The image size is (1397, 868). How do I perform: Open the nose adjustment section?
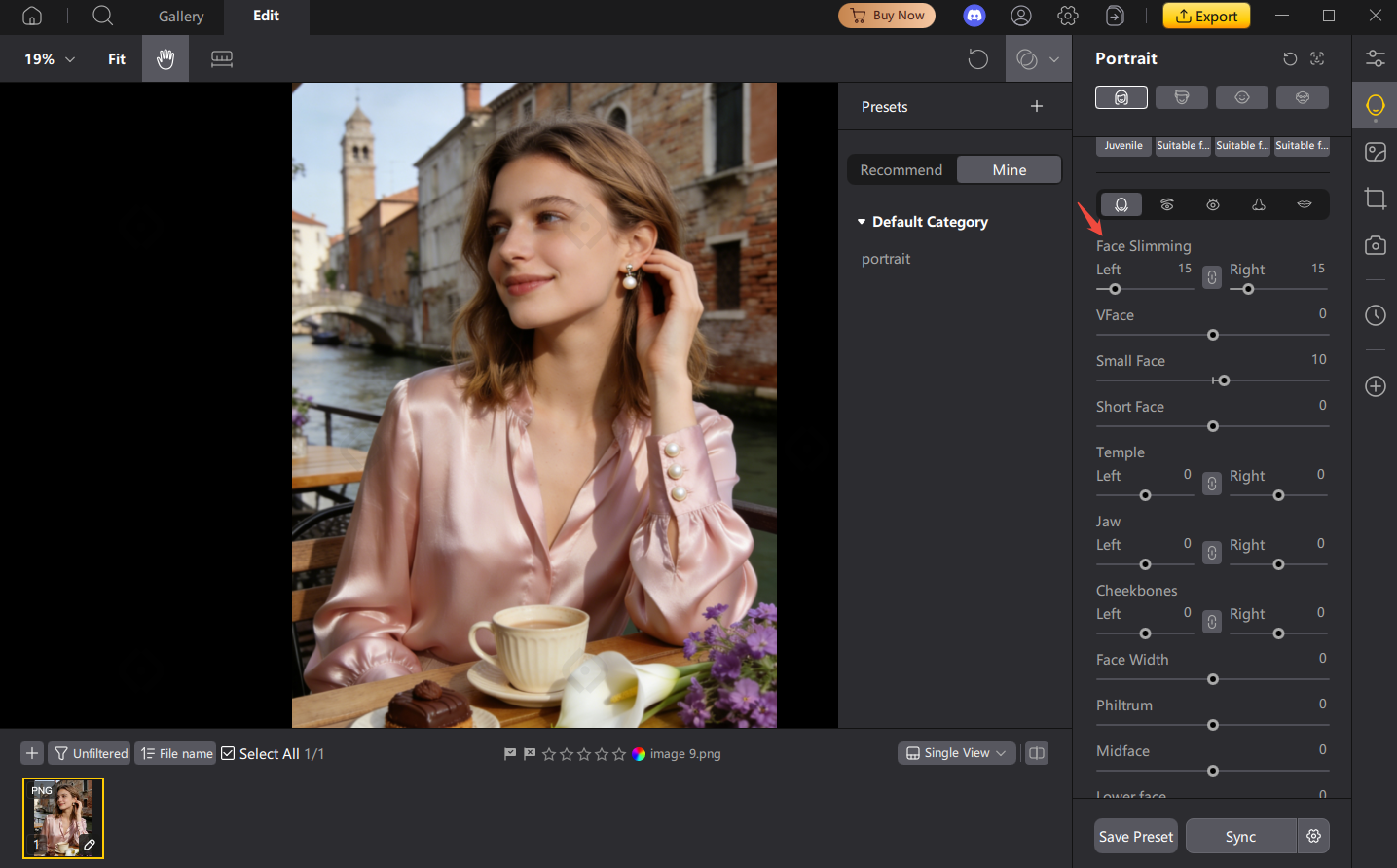[1258, 204]
